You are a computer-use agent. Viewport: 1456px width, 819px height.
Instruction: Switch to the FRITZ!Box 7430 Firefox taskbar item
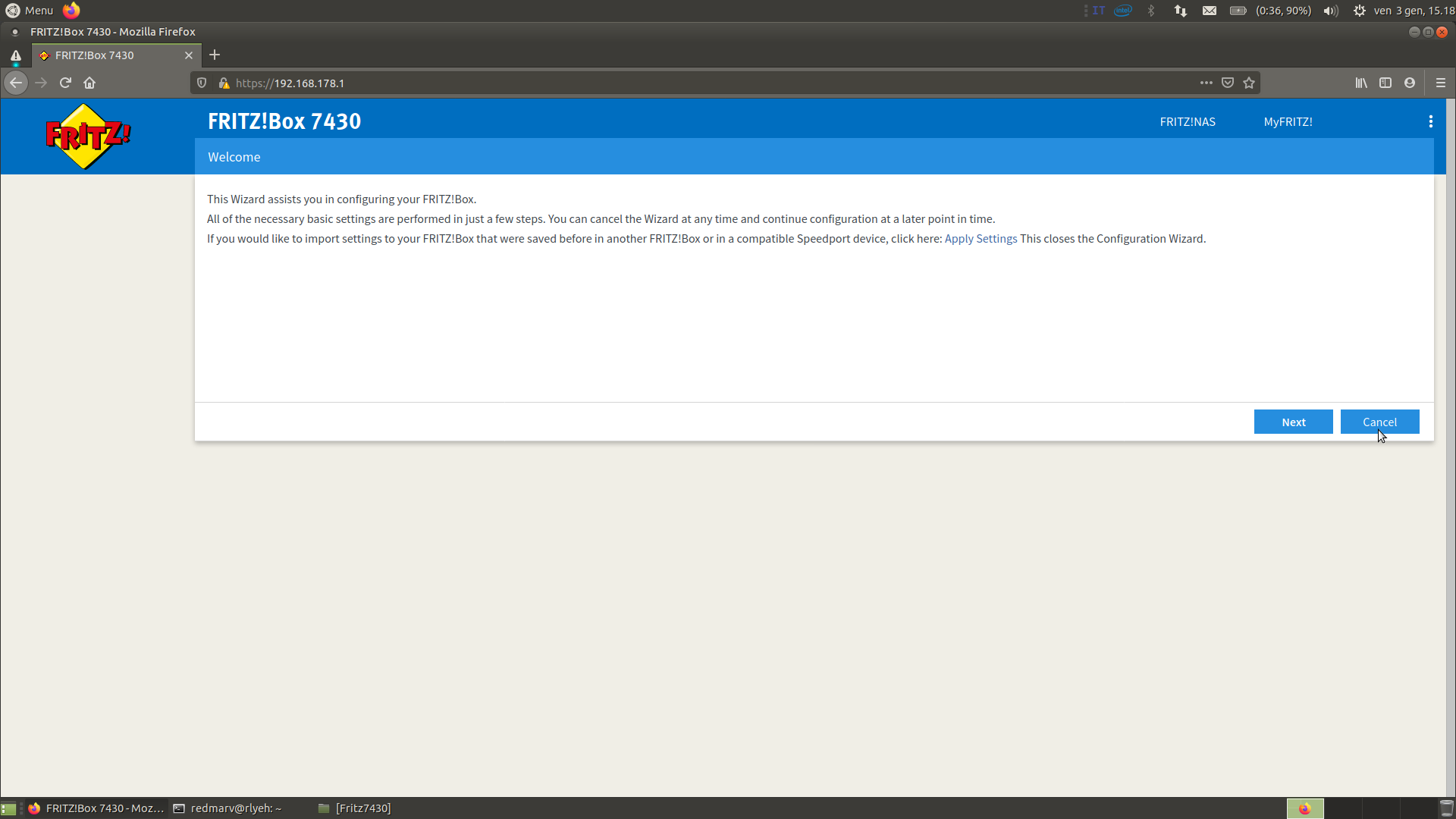click(x=96, y=808)
